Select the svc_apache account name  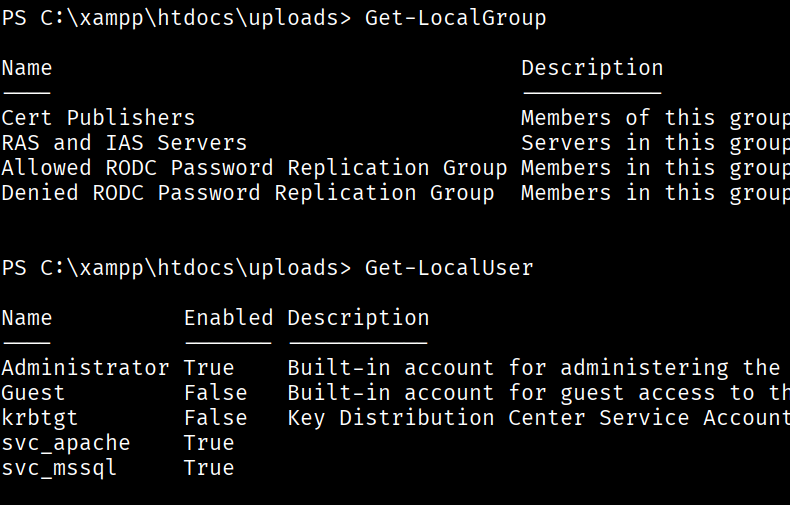tap(66, 443)
